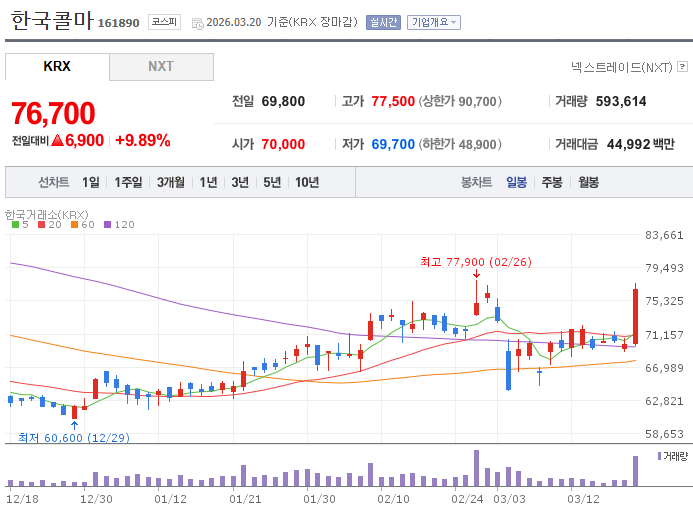Click the stock name 한국콜마
Viewport: 693px width, 511px height.
[x=52, y=20]
